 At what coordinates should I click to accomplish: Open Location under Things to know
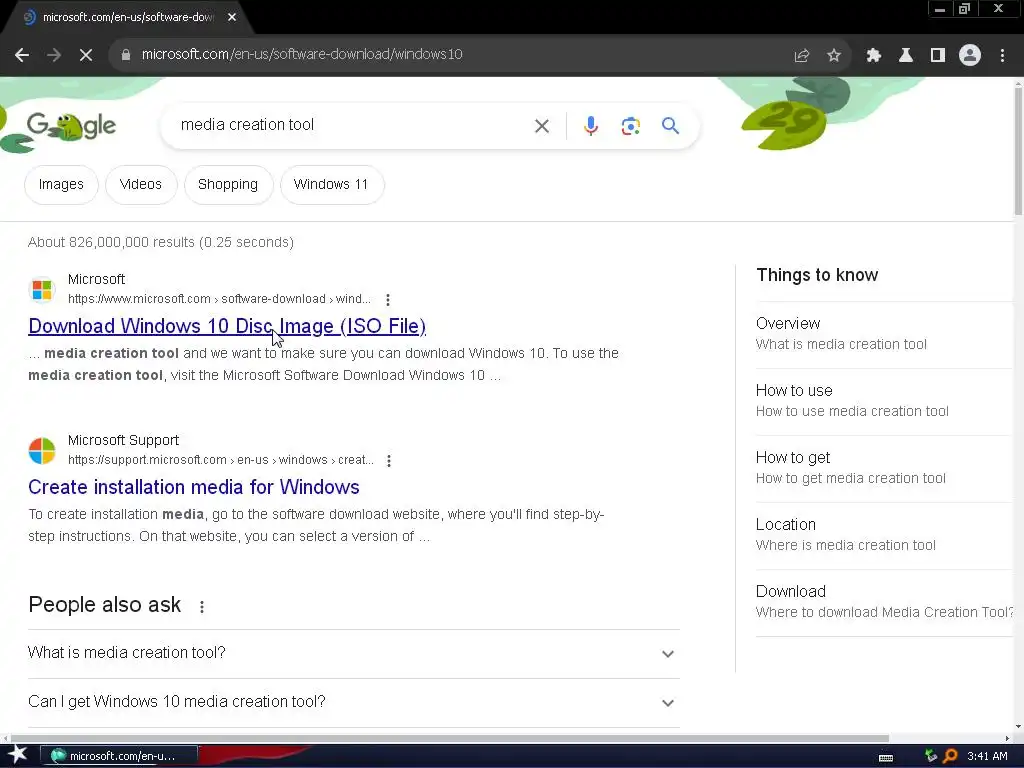point(883,535)
